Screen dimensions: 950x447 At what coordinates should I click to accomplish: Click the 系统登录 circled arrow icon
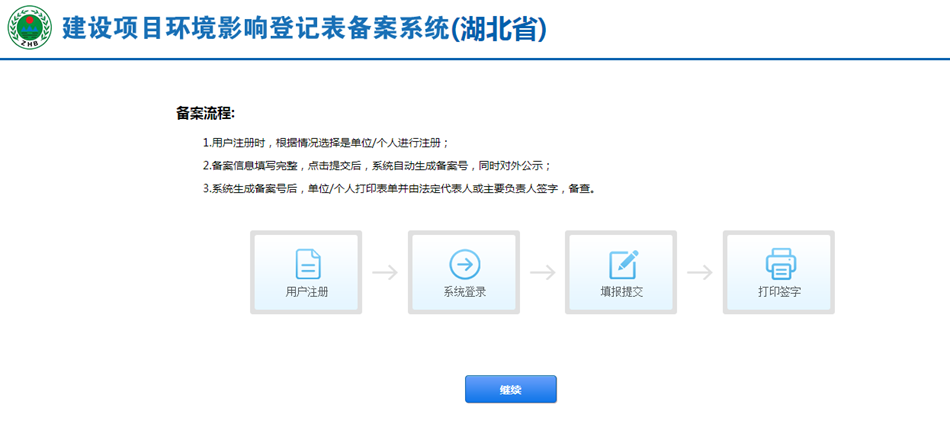coord(464,263)
